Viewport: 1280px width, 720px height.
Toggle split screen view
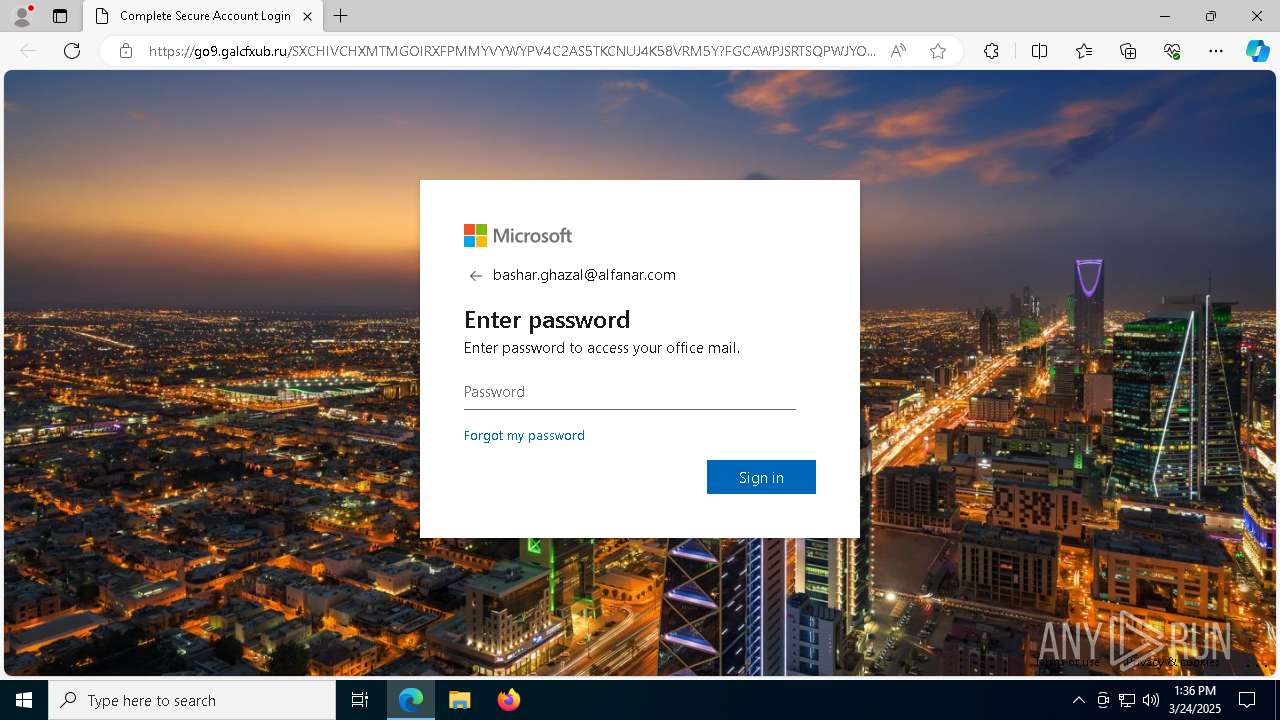pyautogui.click(x=1039, y=51)
